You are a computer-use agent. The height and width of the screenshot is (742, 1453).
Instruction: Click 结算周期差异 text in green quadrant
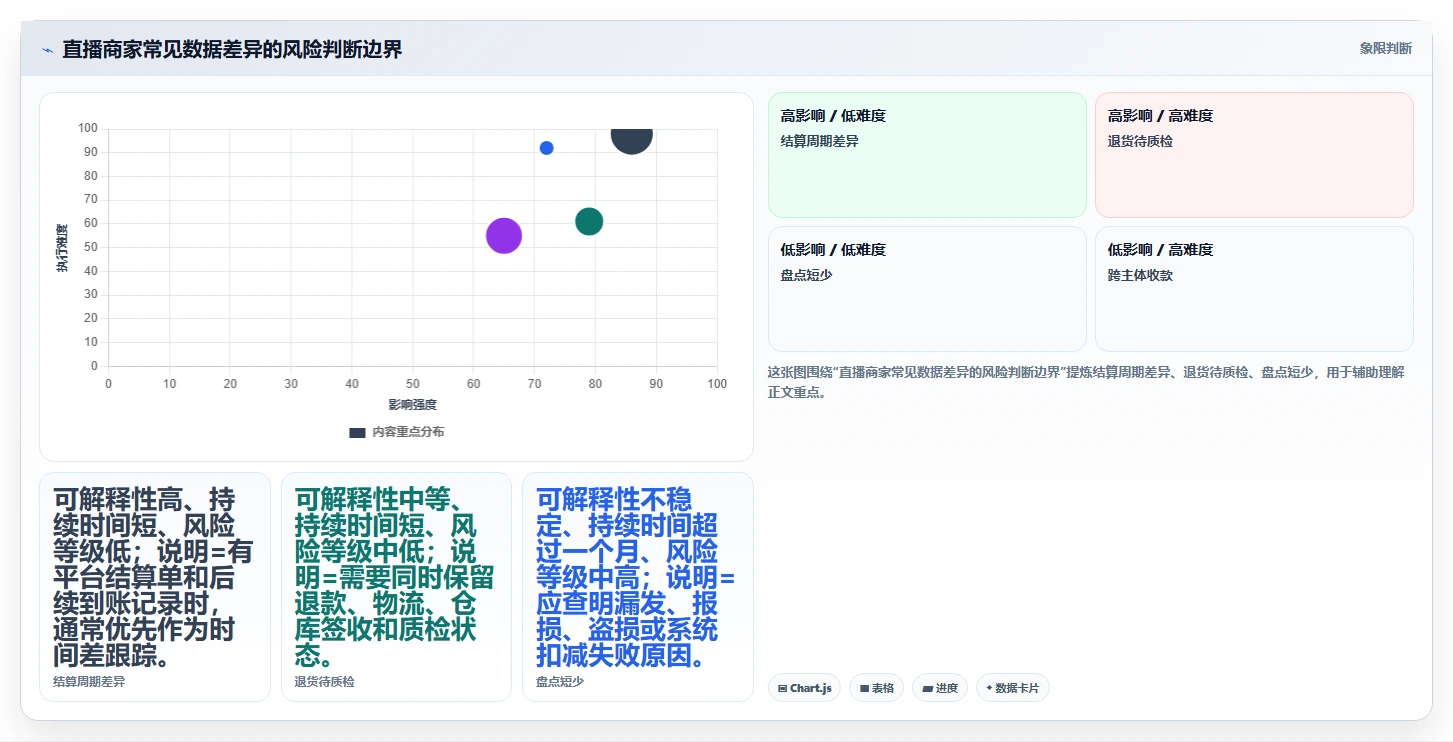click(819, 142)
